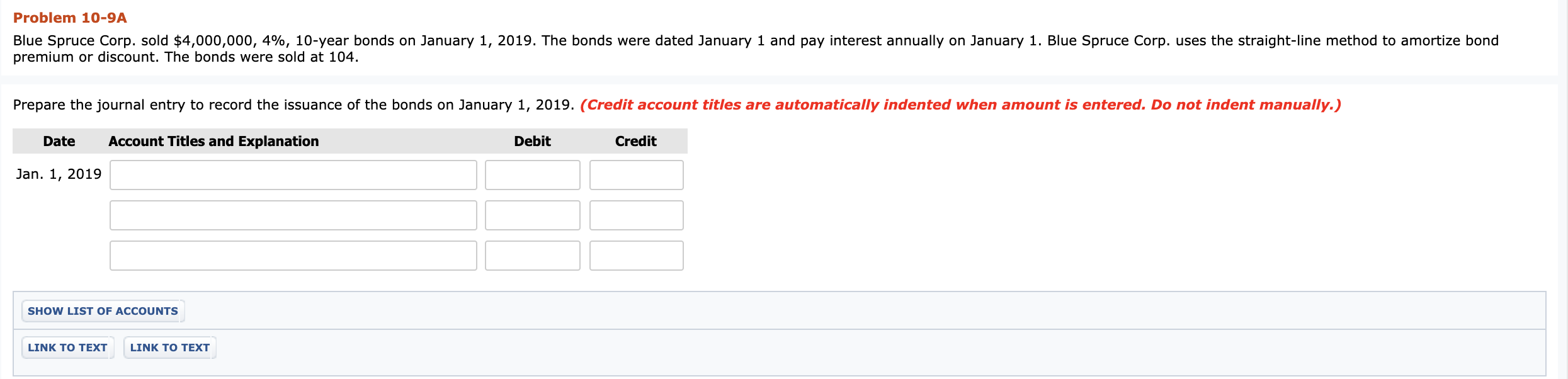Click the Debit column header

(x=532, y=141)
